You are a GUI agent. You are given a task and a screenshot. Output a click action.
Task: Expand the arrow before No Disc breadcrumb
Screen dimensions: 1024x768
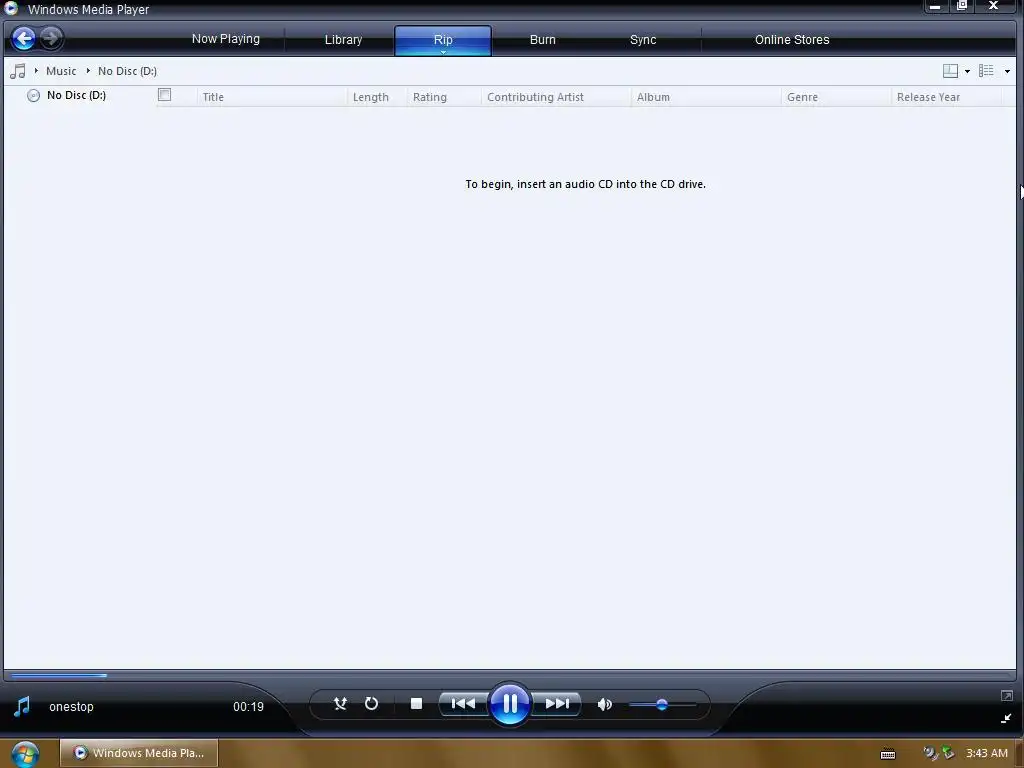point(88,71)
